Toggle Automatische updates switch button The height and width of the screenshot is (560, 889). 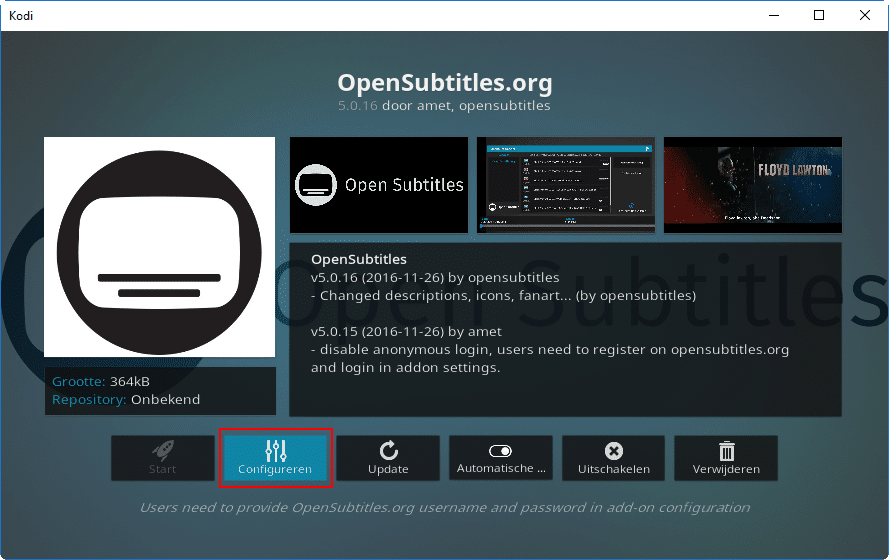pos(501,458)
